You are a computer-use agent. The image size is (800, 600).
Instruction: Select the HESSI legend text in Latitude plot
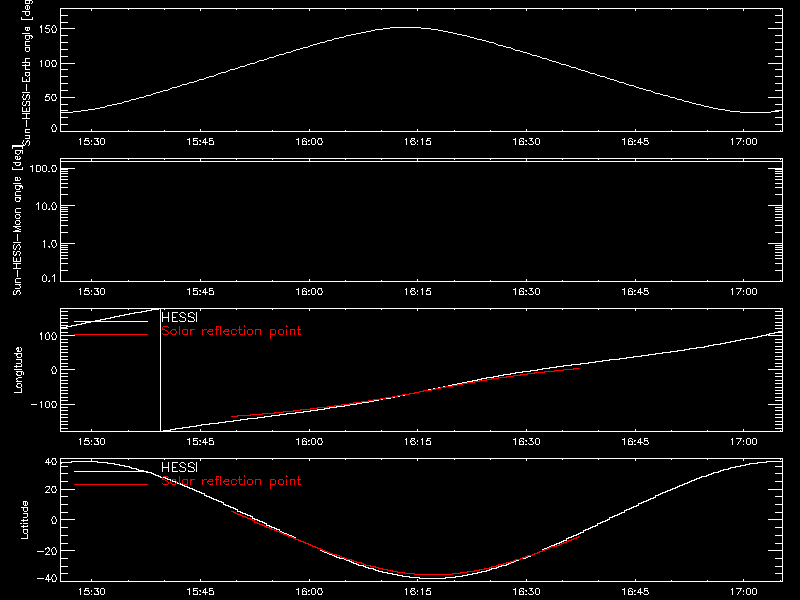coord(180,467)
